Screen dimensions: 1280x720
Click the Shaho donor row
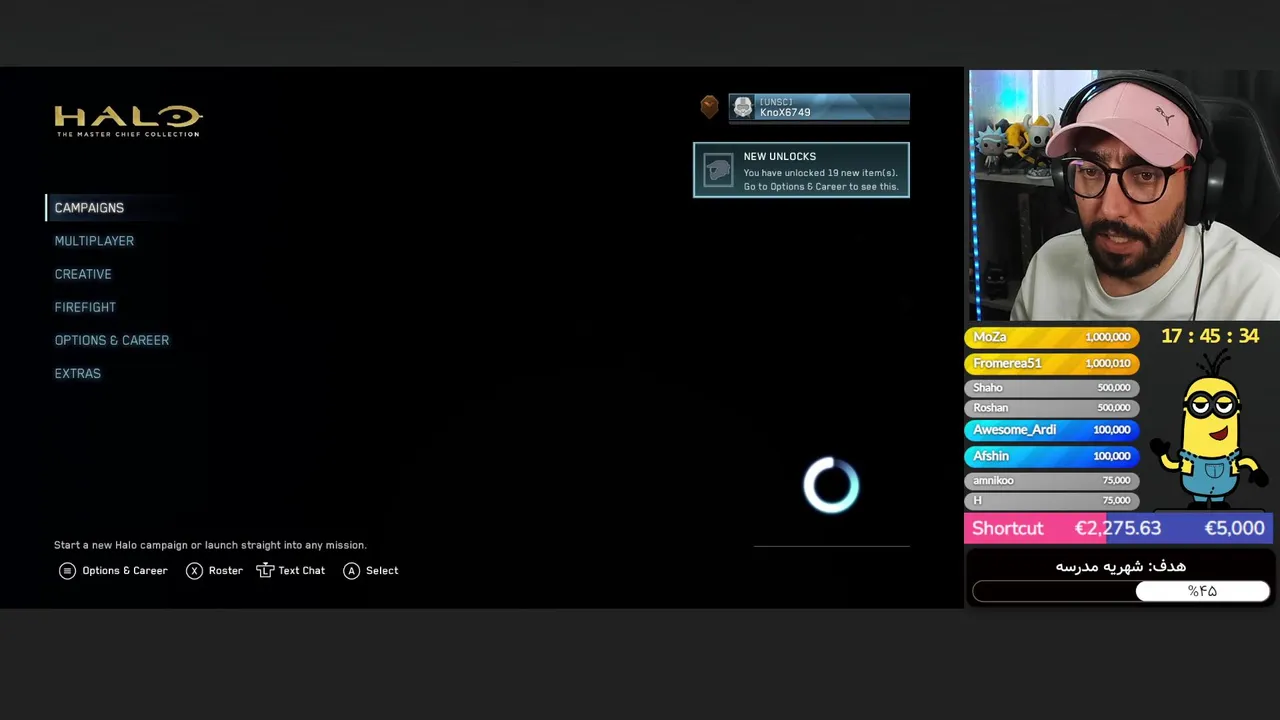click(x=1051, y=388)
